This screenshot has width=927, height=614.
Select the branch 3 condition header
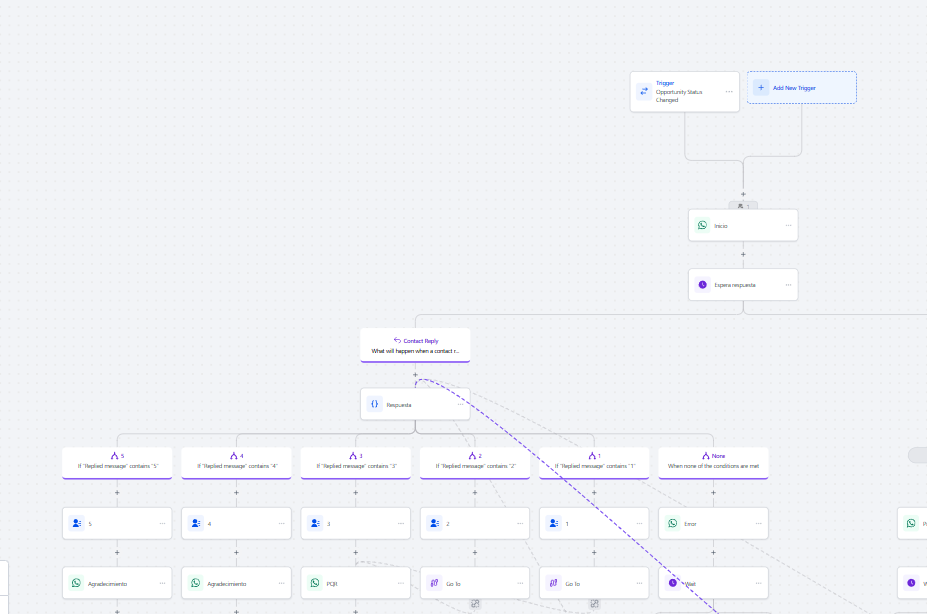pos(355,461)
